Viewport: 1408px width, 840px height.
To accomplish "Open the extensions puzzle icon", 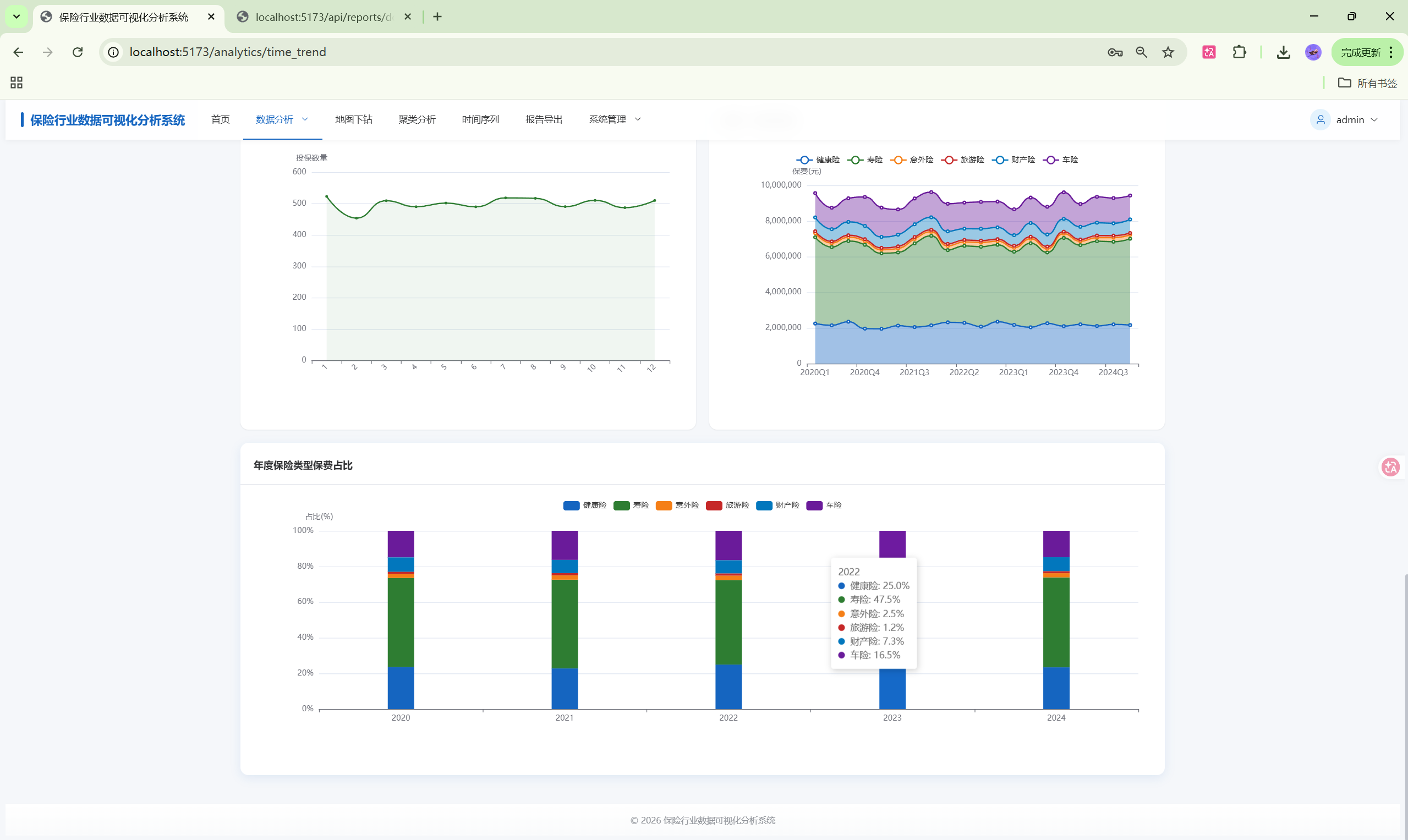I will 1239,52.
